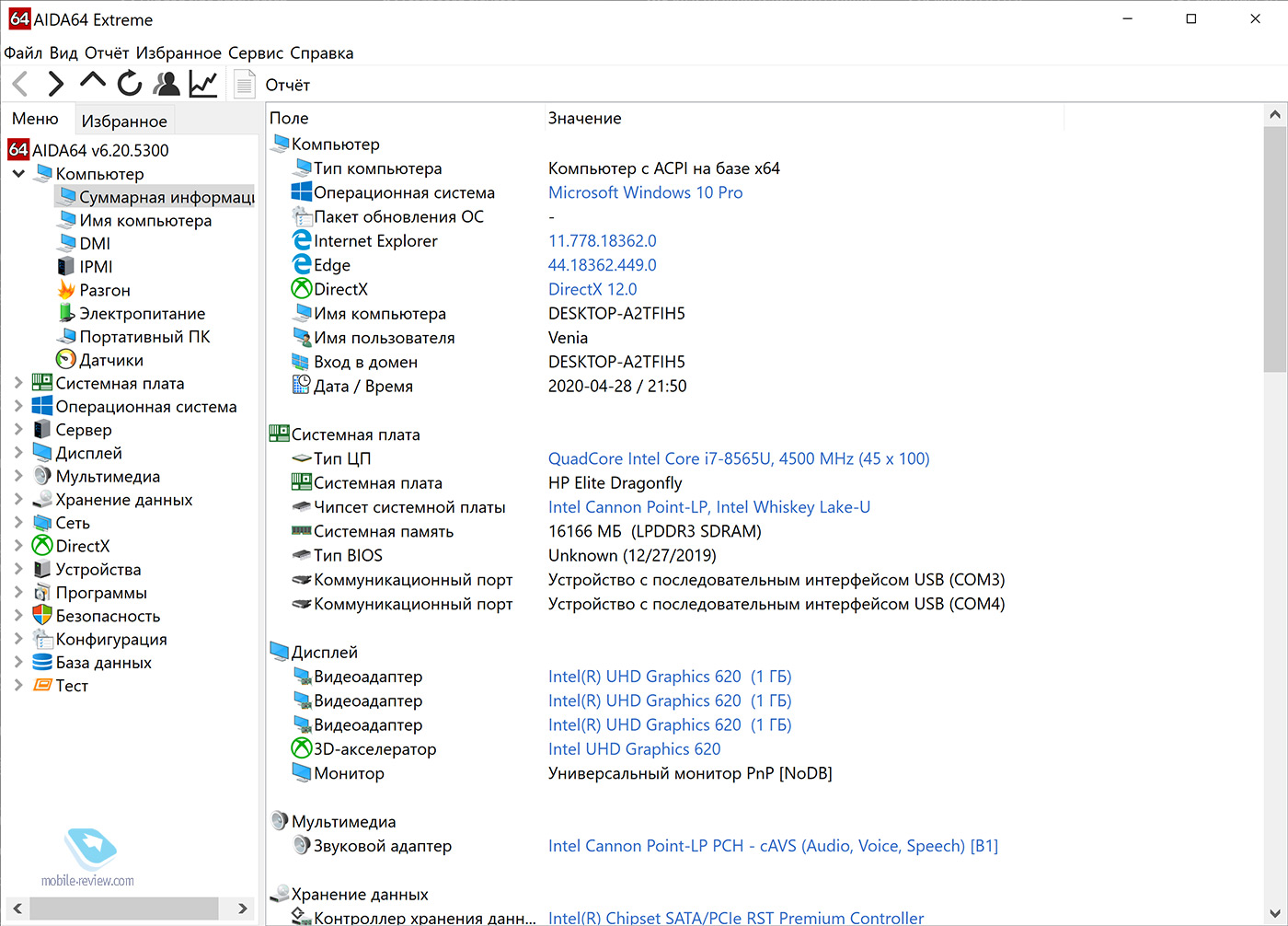The height and width of the screenshot is (926, 1288).
Task: Select the Электропитание tree item
Action: pyautogui.click(x=131, y=313)
